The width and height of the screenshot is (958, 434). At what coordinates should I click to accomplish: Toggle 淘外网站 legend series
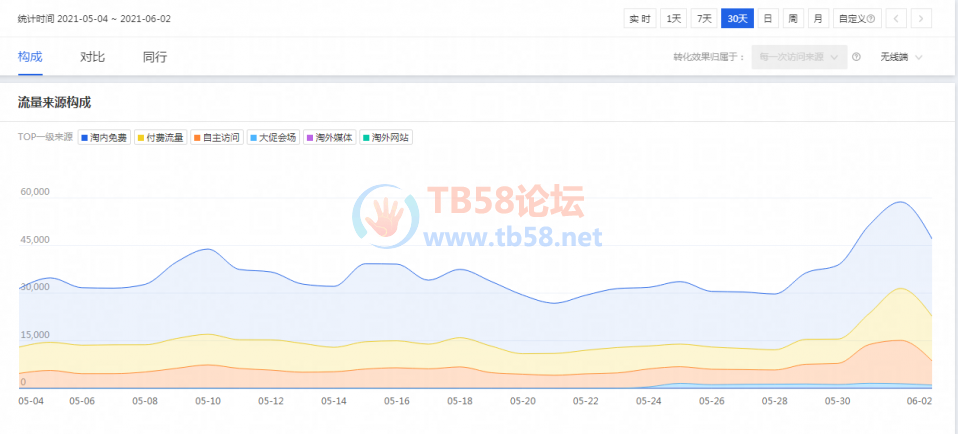coord(386,137)
